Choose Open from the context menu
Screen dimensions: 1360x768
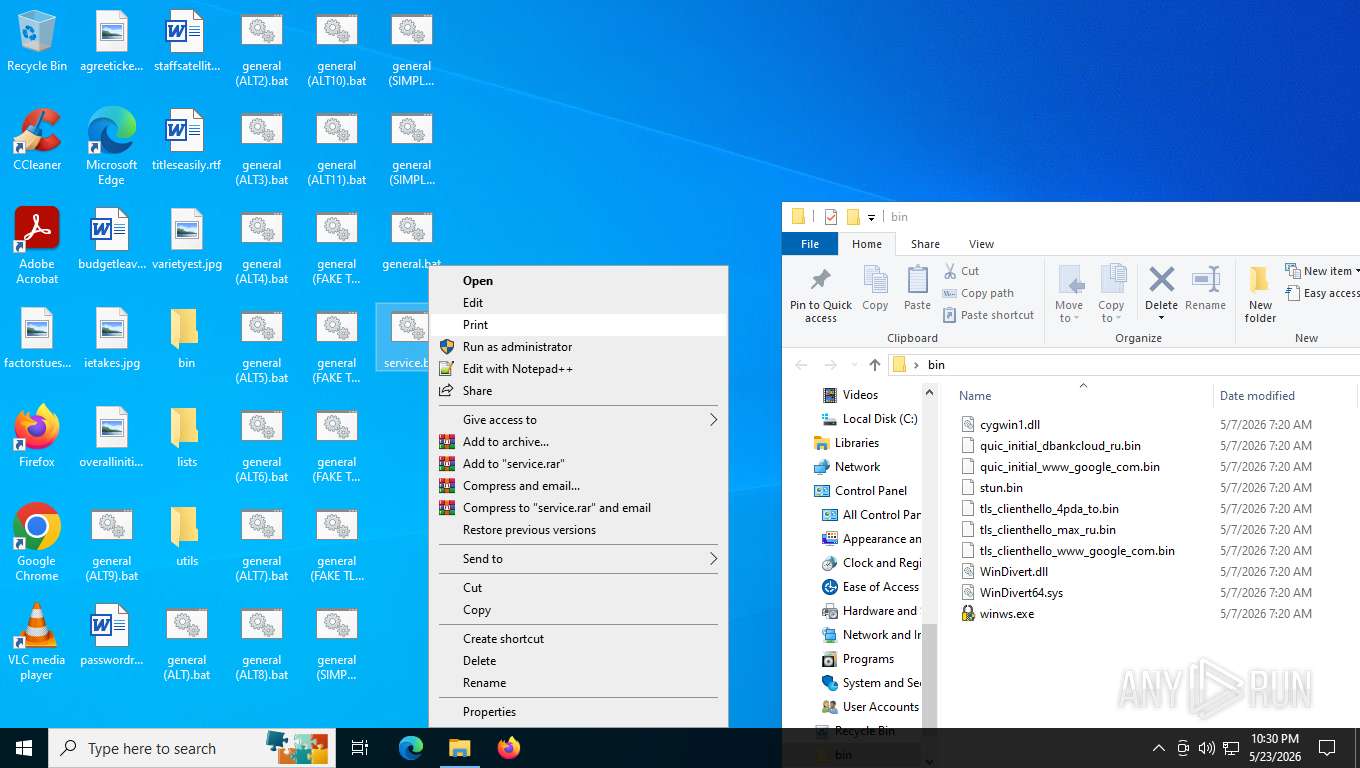(578, 281)
